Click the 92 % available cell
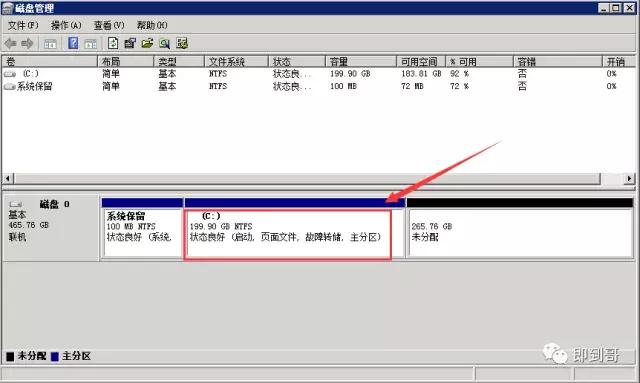Viewport: 640px width, 383px height. click(x=459, y=74)
